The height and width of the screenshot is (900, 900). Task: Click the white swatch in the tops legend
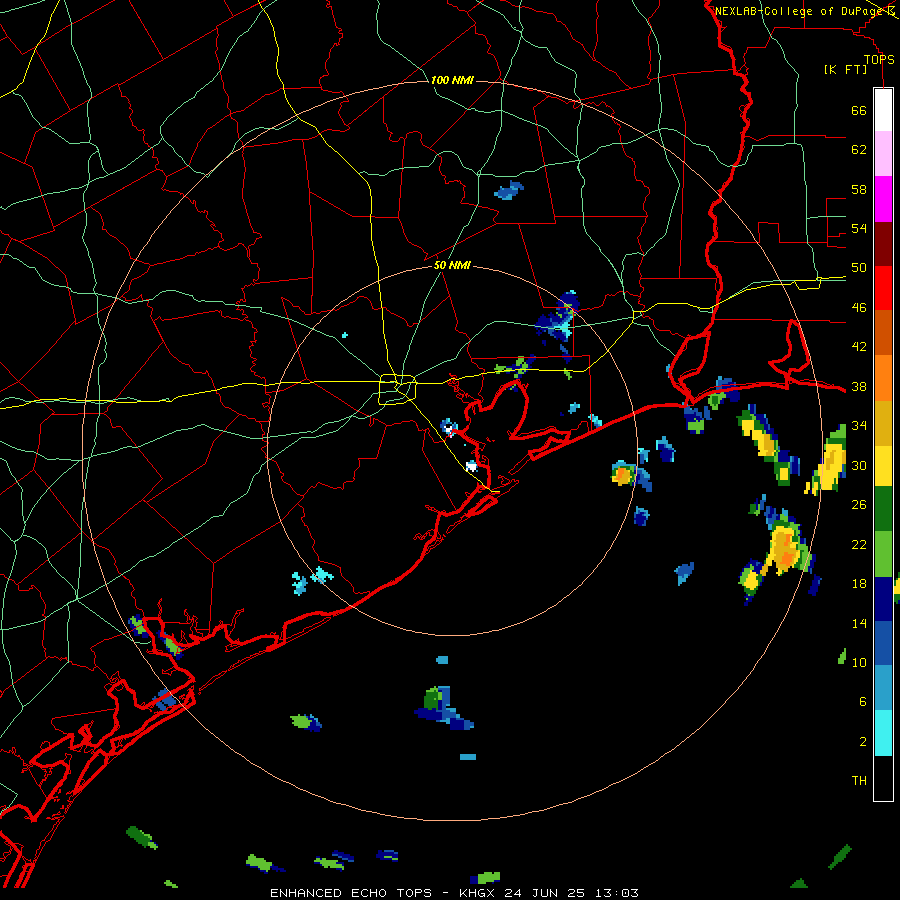883,110
